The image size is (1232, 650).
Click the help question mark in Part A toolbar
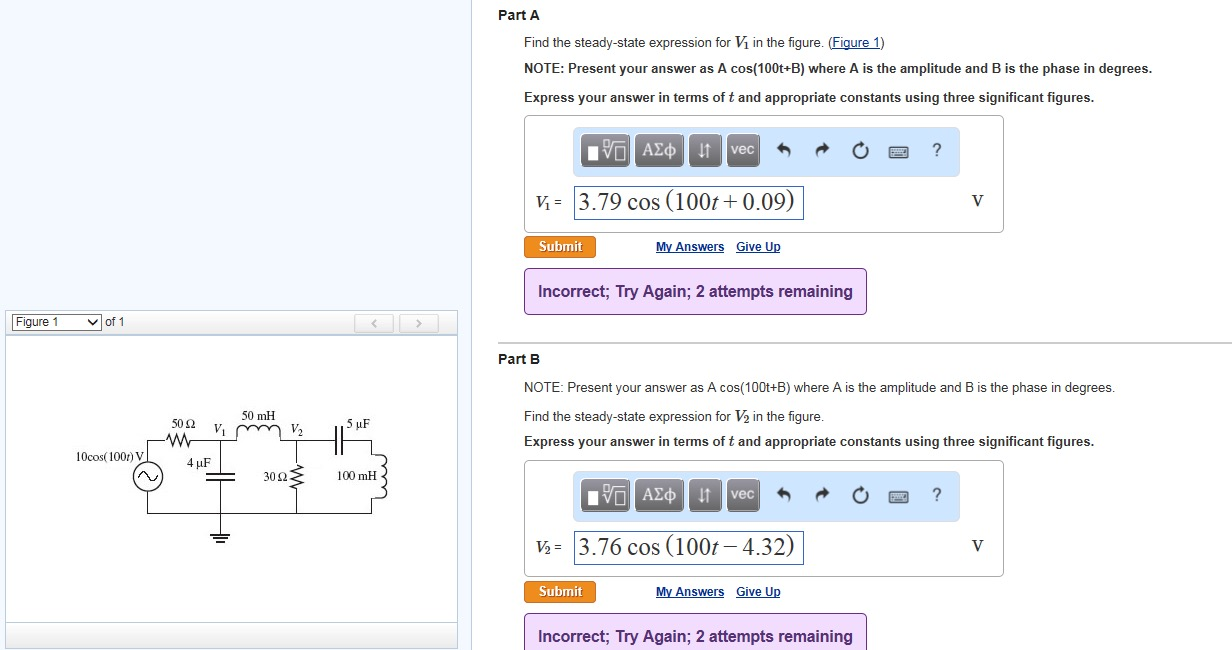tap(936, 150)
